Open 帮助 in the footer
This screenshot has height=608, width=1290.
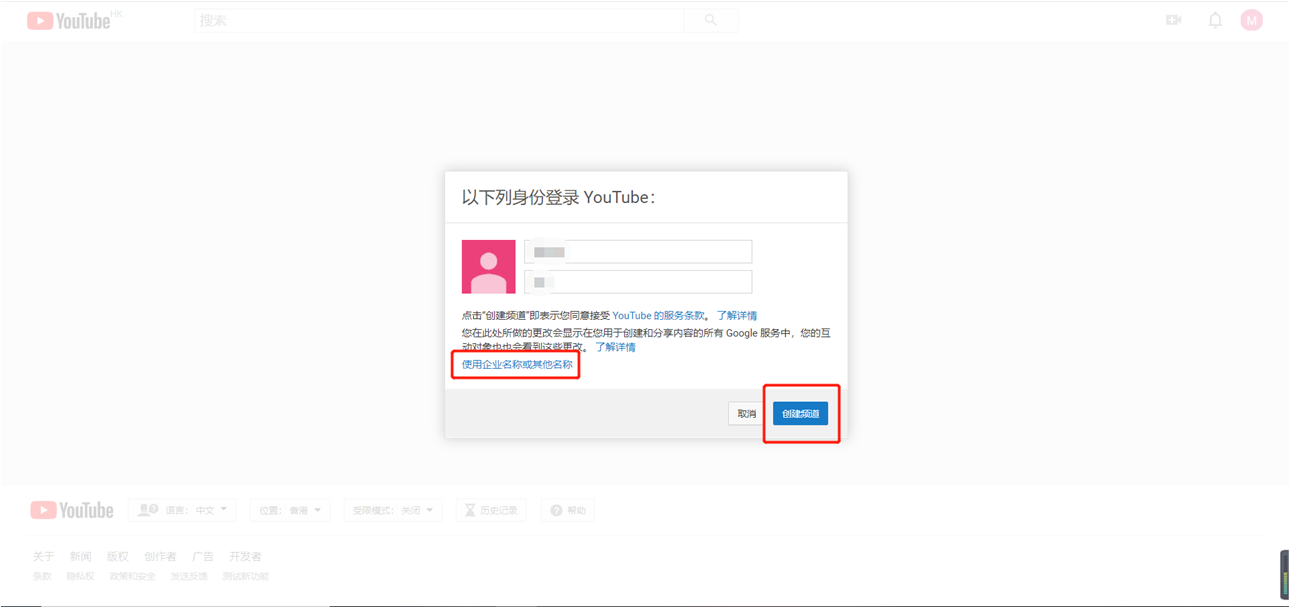(568, 510)
